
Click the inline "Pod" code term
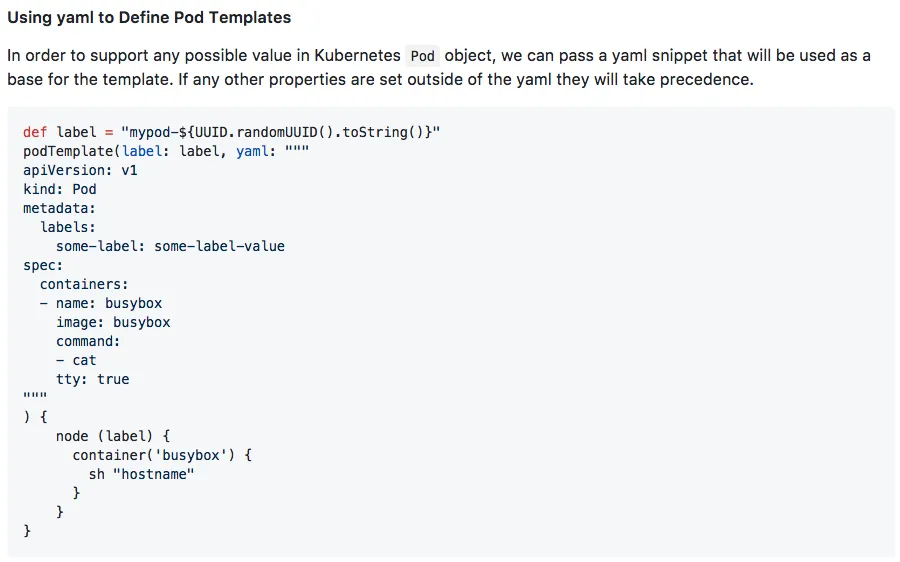(422, 56)
